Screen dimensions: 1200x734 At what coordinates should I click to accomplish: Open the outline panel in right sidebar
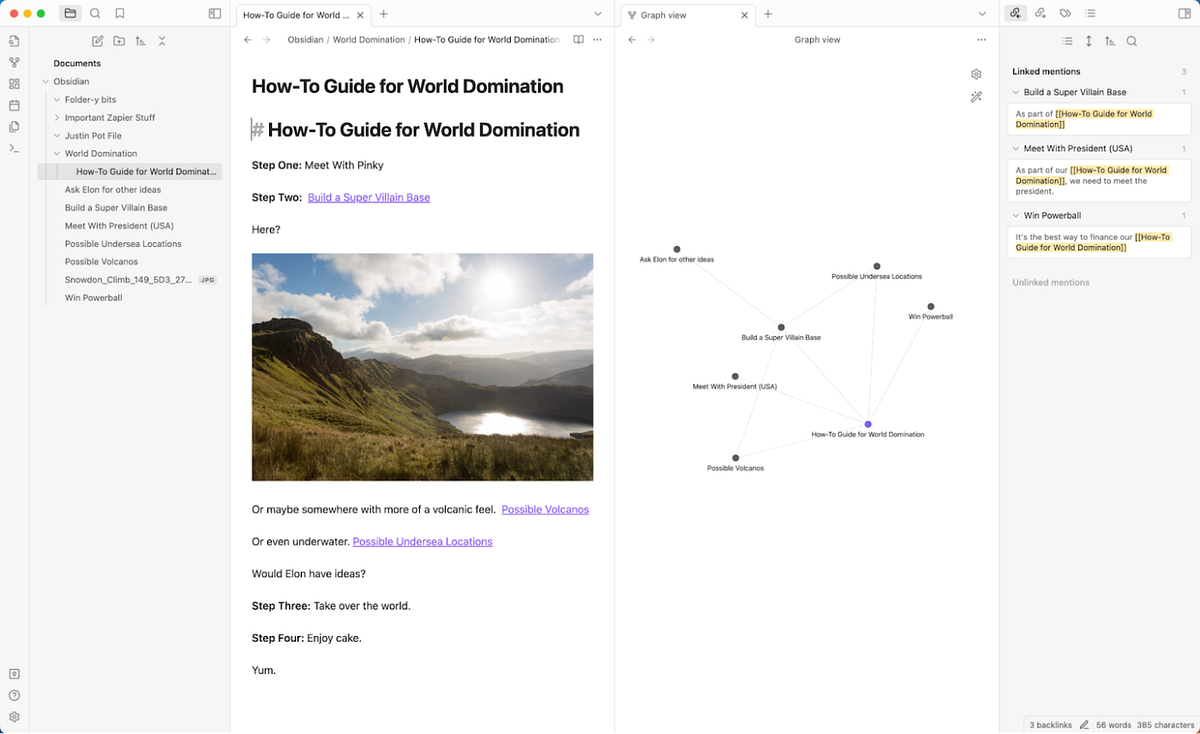(1090, 13)
